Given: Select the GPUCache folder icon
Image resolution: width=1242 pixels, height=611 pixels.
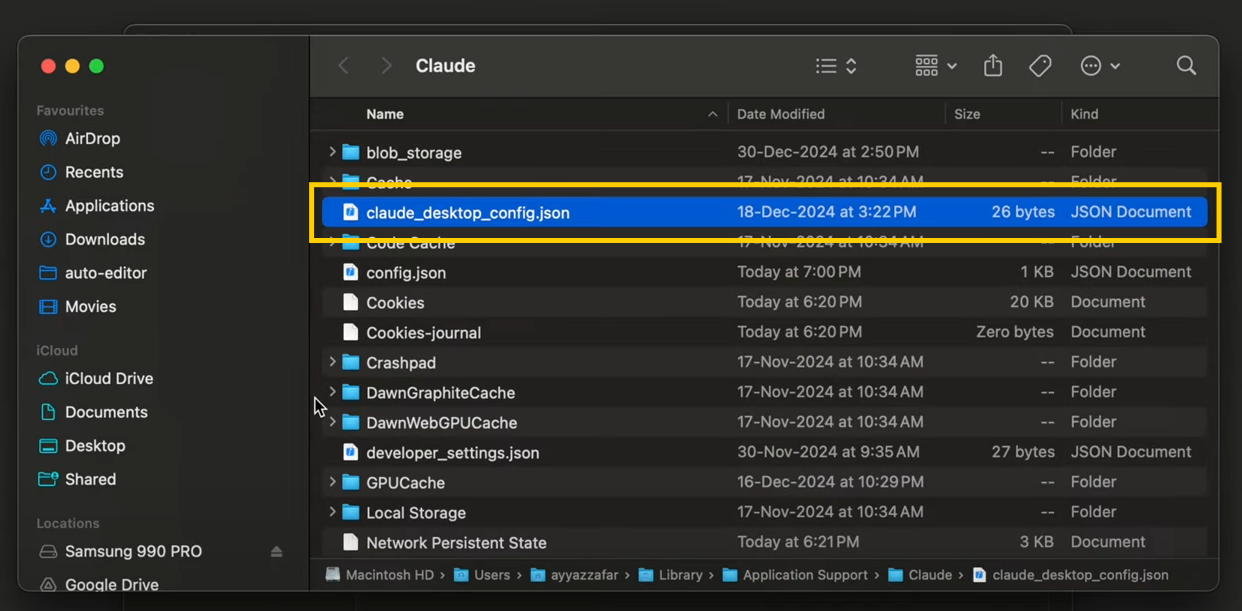Looking at the screenshot, I should pyautogui.click(x=350, y=482).
